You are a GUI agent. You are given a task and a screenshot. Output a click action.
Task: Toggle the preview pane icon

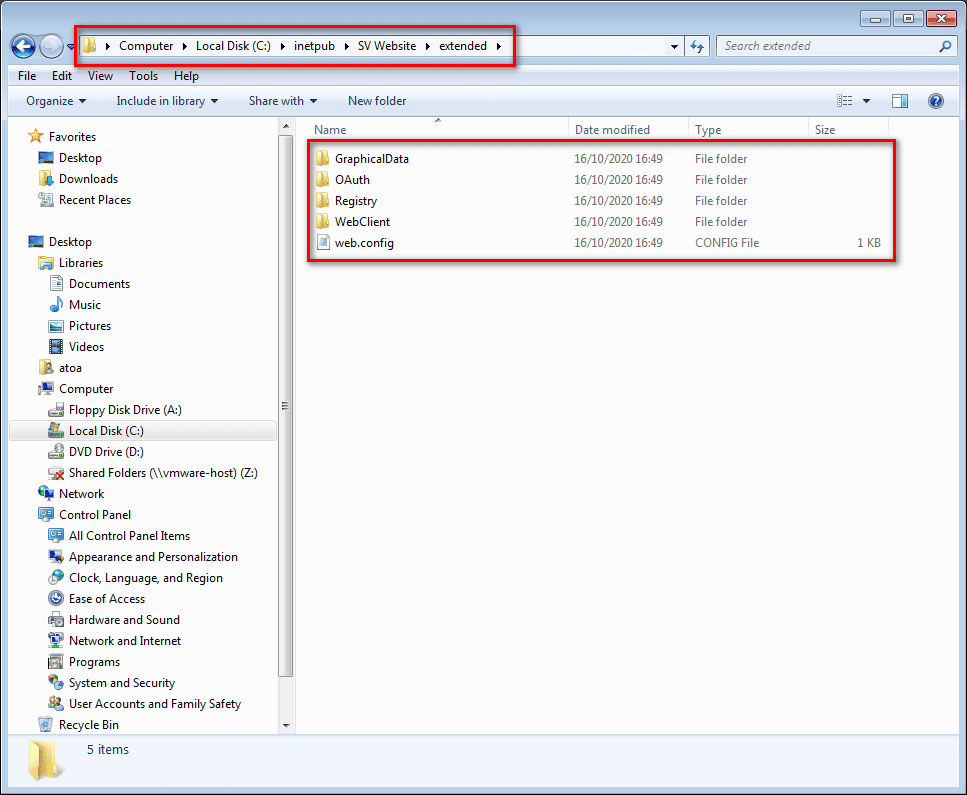(x=900, y=101)
